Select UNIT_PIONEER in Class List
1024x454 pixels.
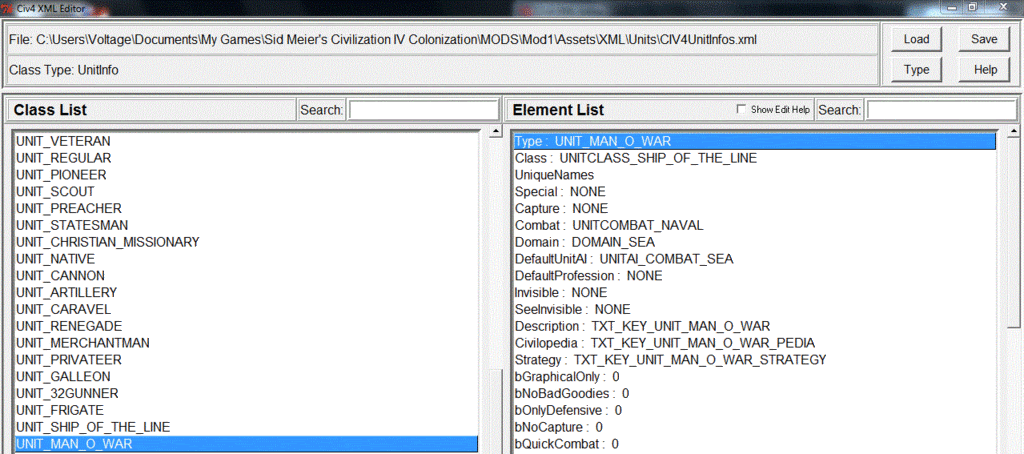click(246, 175)
